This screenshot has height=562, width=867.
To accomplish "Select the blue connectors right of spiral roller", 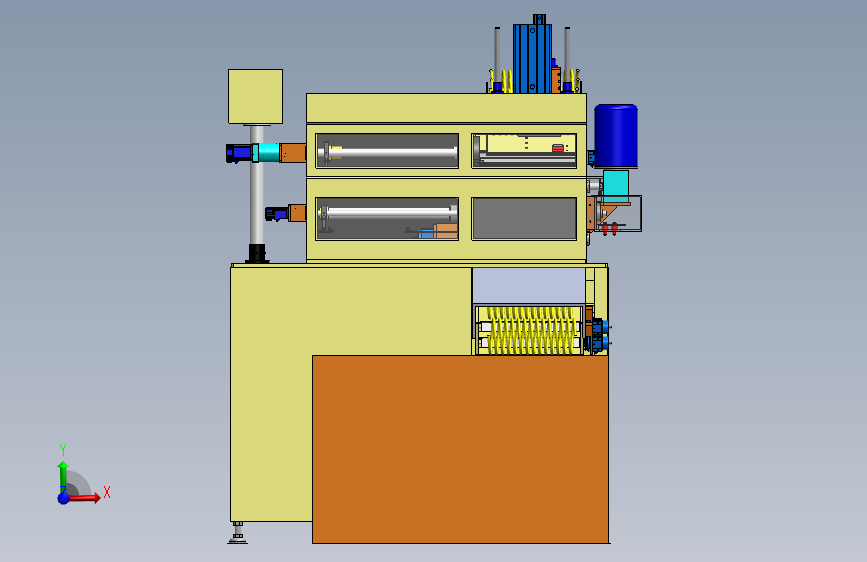I will click(602, 335).
